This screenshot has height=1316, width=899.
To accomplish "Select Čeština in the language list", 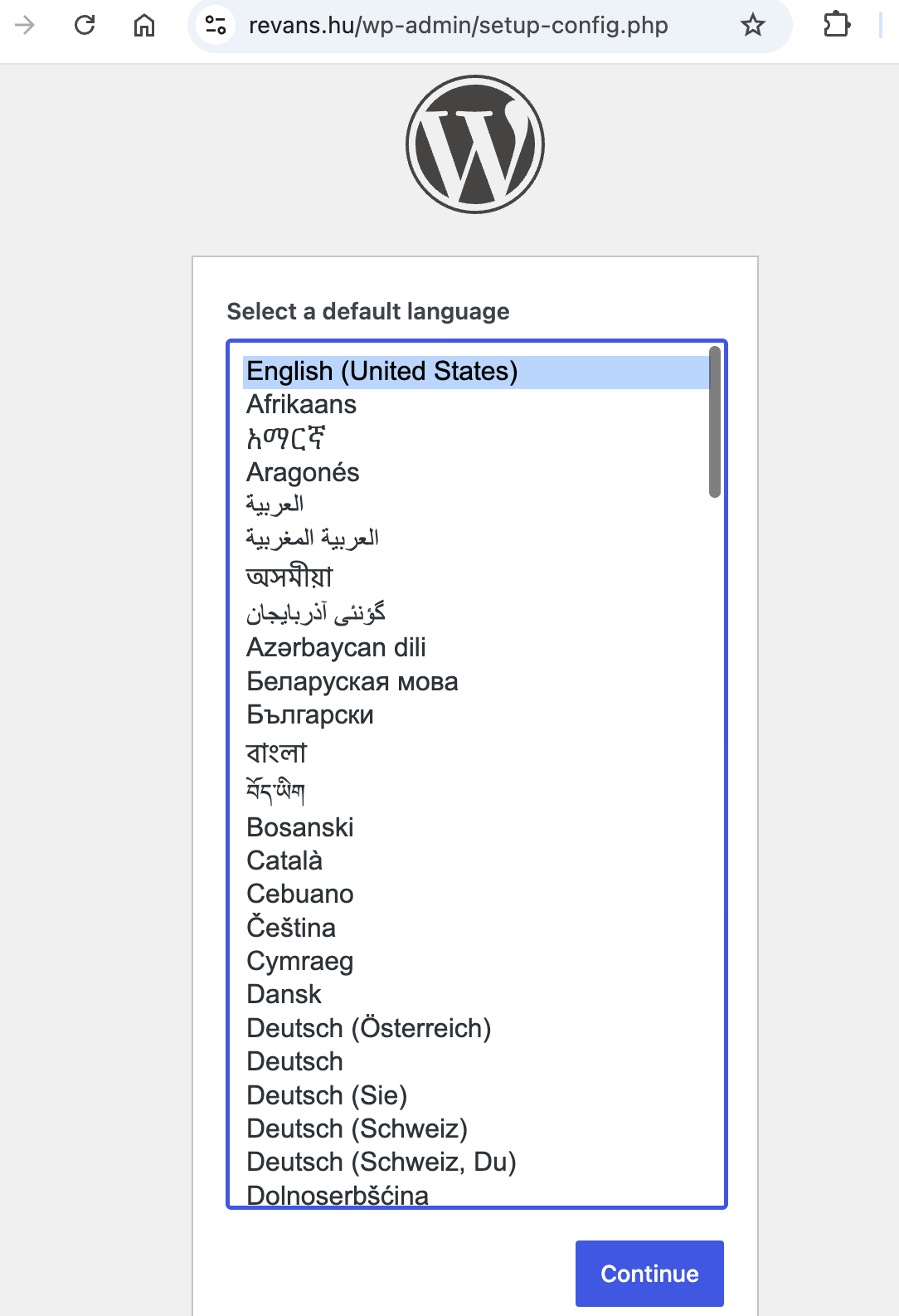I will coord(476,927).
